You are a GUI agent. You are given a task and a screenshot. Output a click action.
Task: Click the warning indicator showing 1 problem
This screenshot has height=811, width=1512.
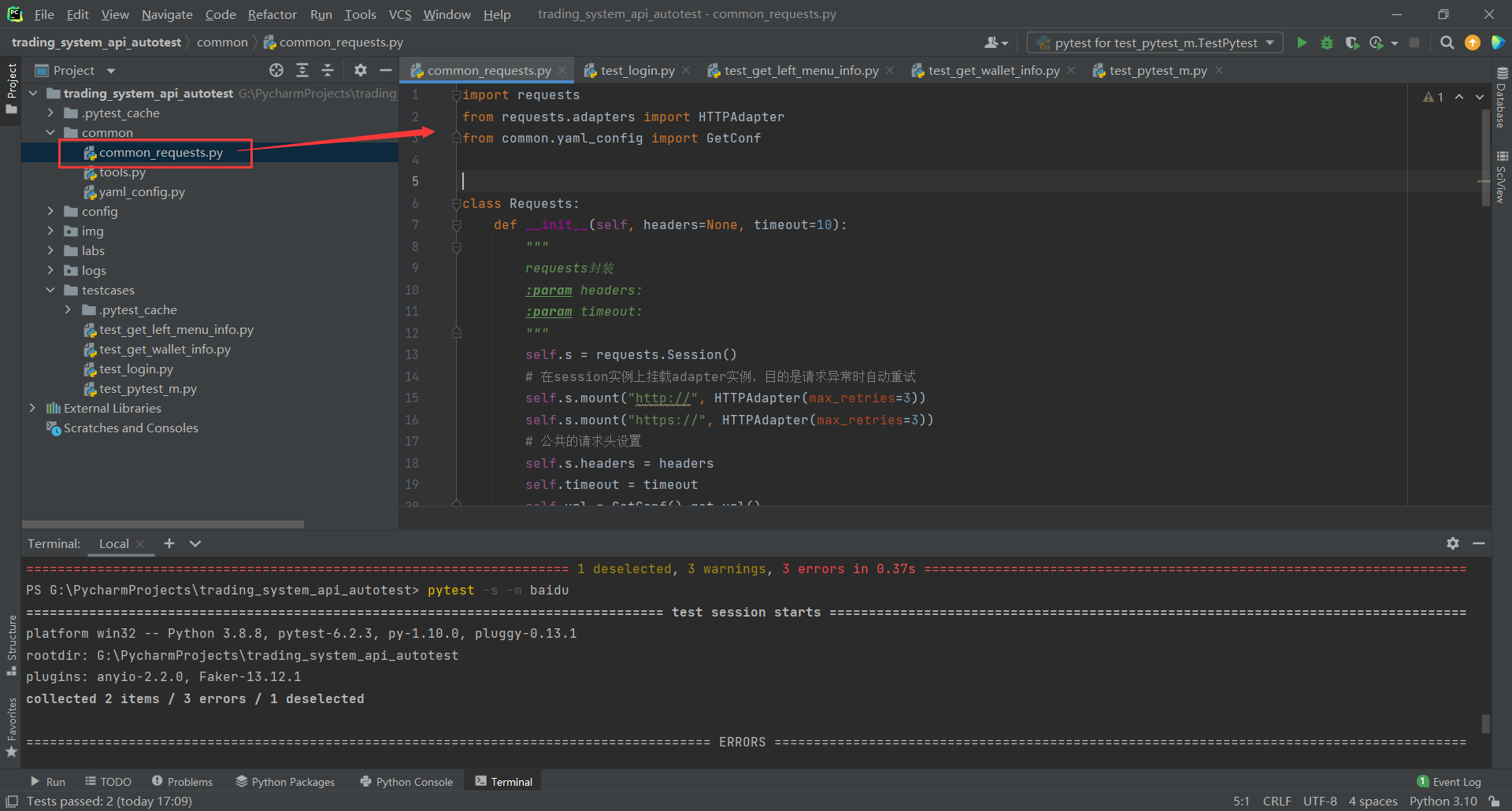pyautogui.click(x=1433, y=97)
